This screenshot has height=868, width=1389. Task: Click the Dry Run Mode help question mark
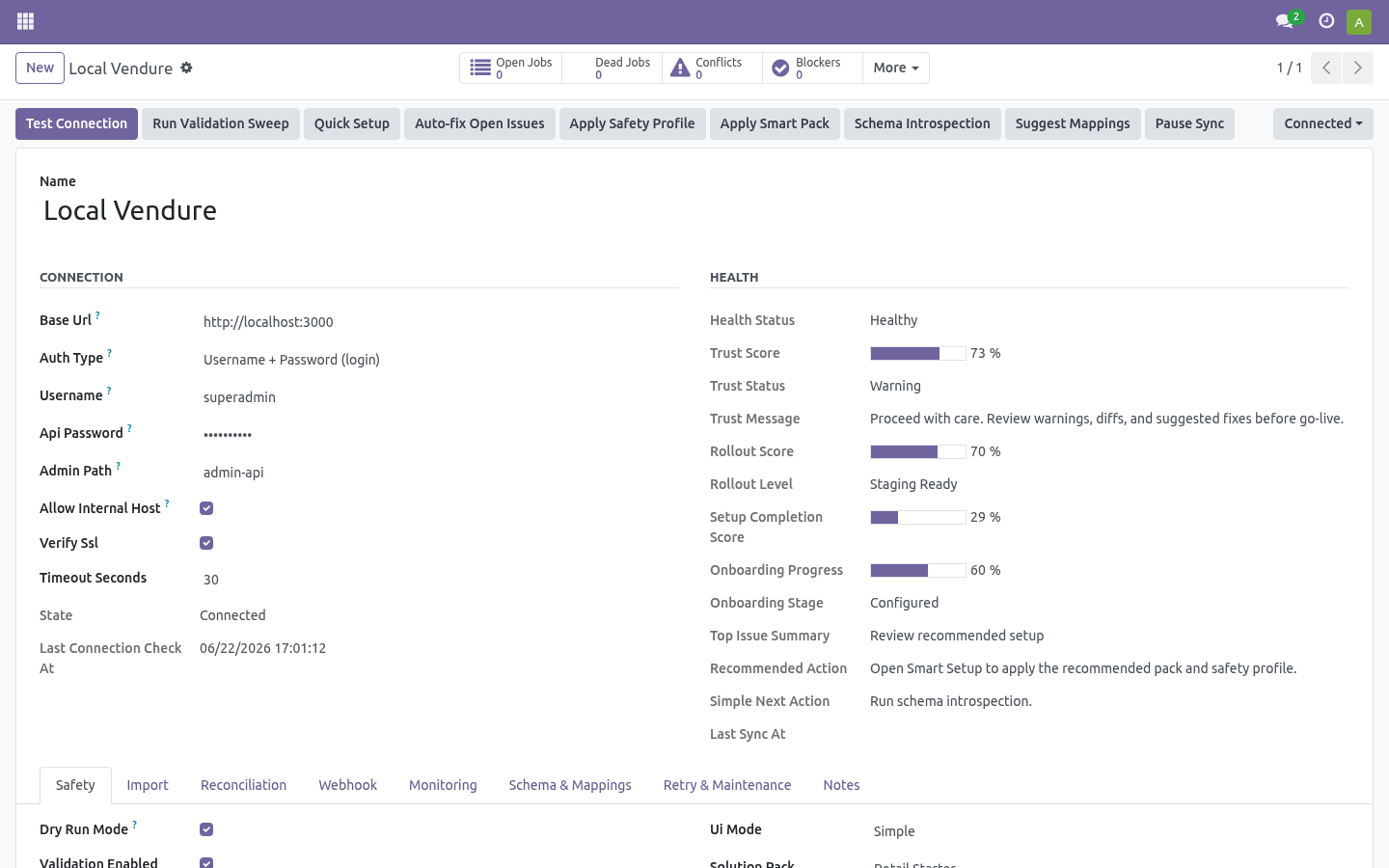tap(134, 825)
